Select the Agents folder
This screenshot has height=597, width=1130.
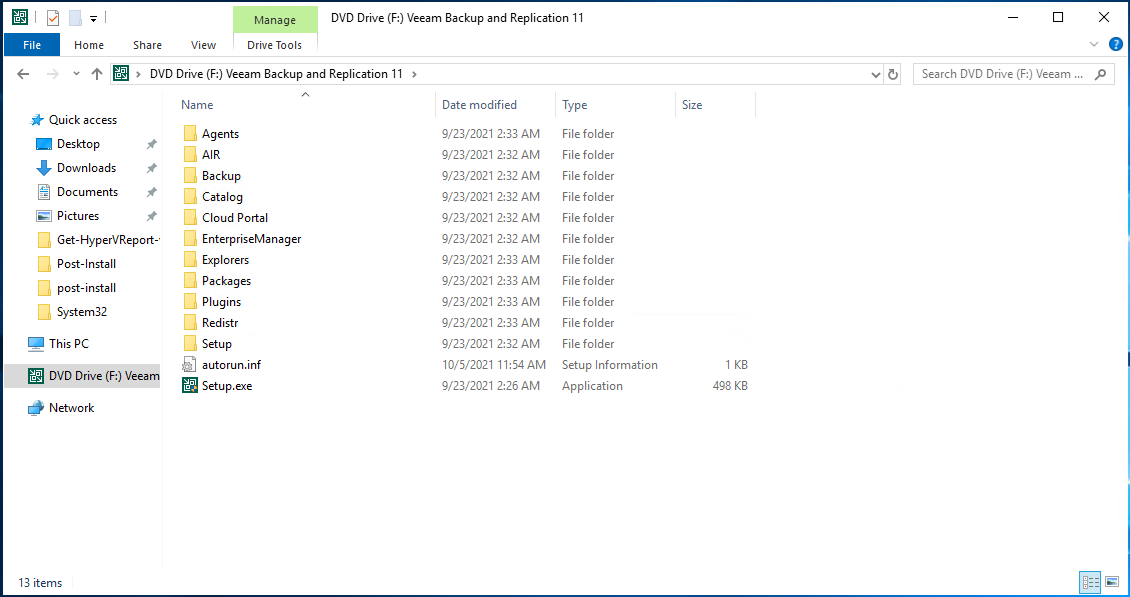tap(220, 134)
